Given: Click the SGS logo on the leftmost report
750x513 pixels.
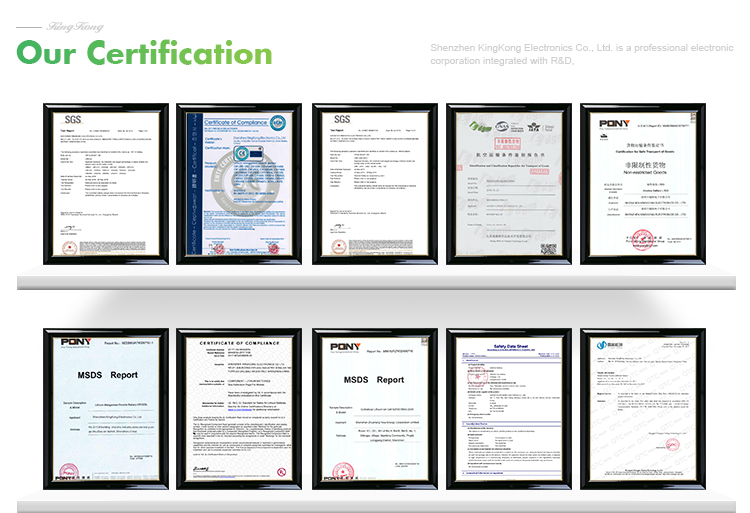Looking at the screenshot, I should pyautogui.click(x=73, y=120).
